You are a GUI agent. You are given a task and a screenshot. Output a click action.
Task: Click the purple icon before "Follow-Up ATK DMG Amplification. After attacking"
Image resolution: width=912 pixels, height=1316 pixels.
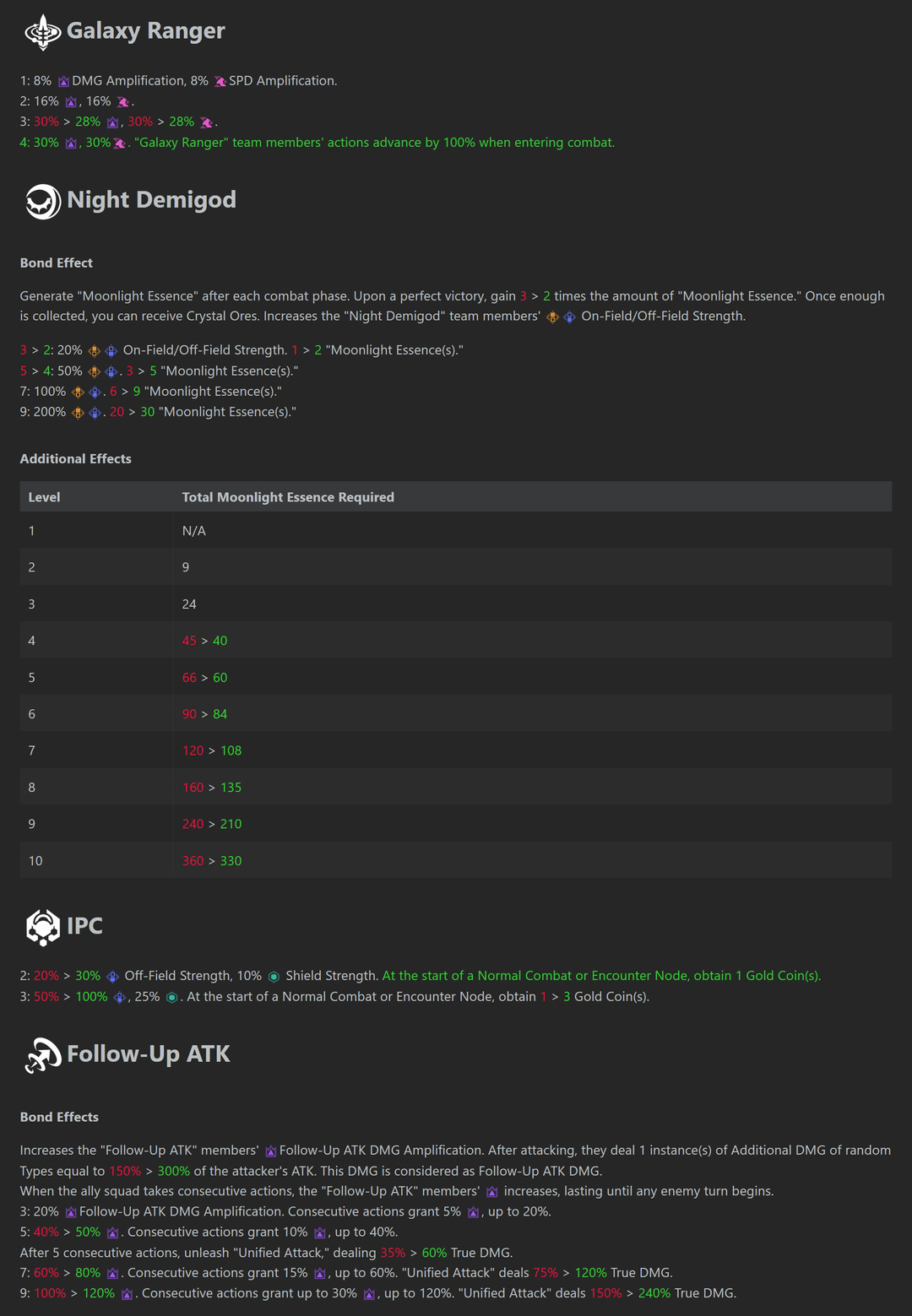tap(270, 1151)
